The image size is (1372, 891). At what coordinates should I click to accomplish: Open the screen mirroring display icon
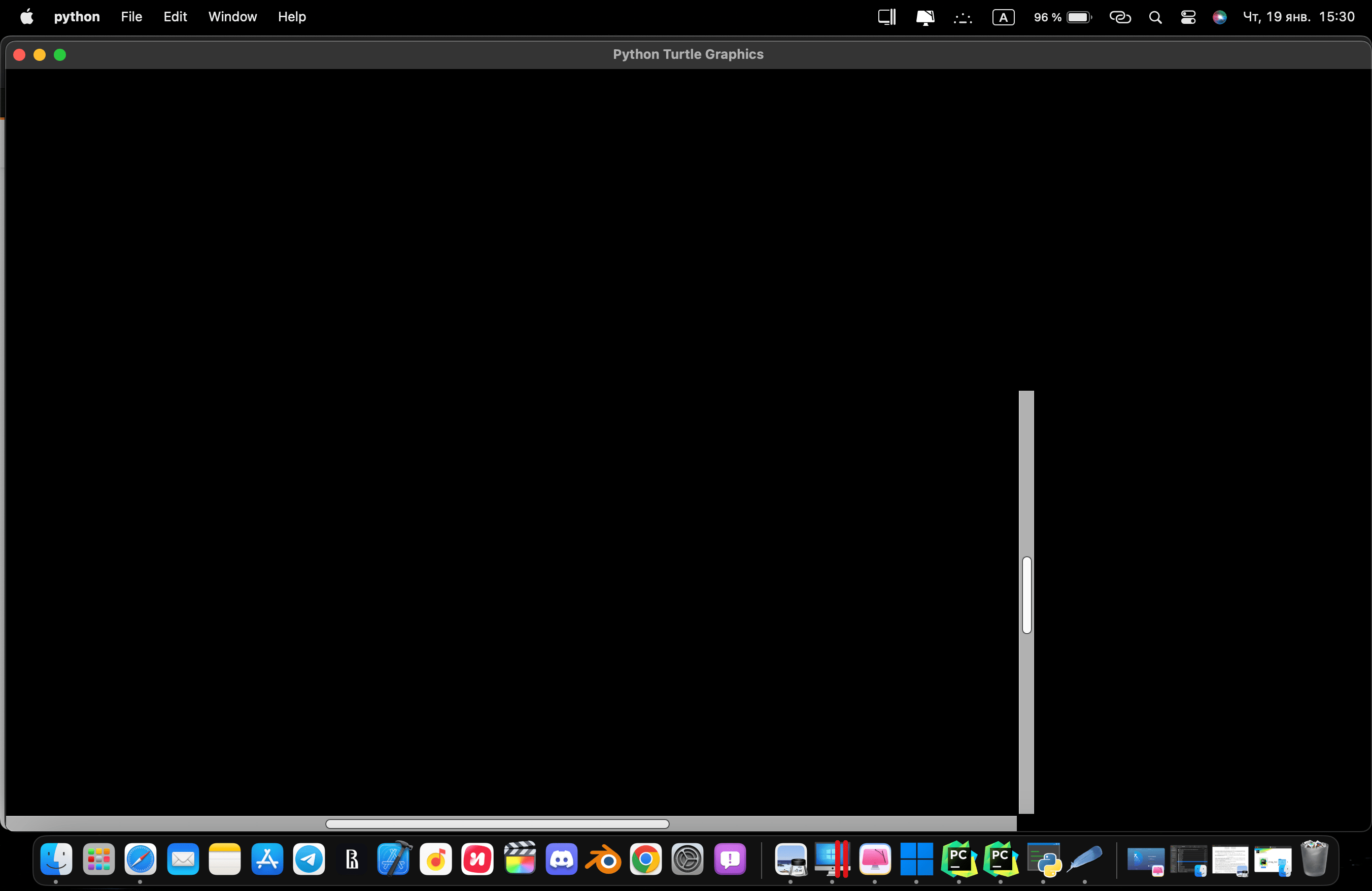(x=886, y=17)
